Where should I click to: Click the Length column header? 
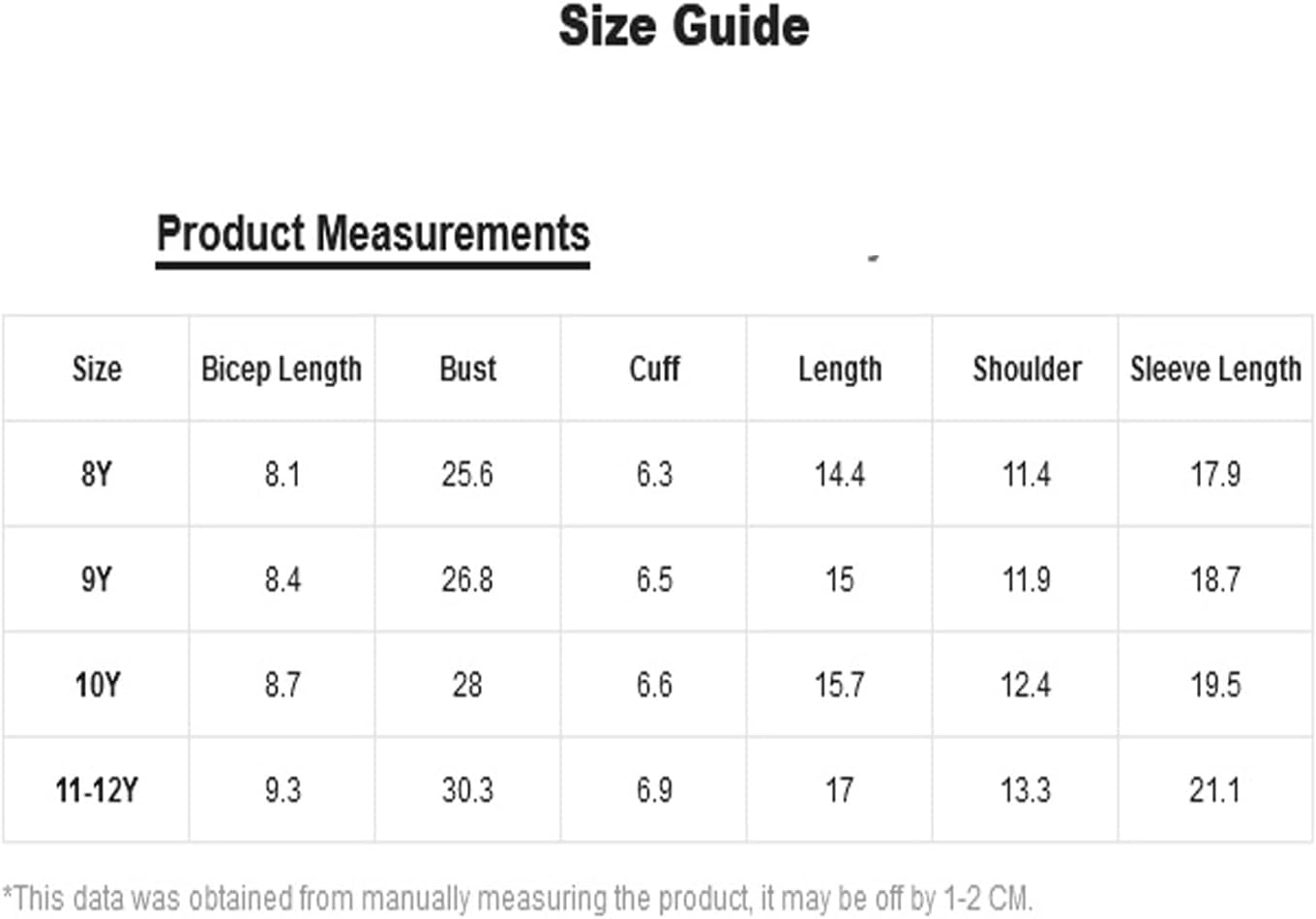tap(840, 369)
